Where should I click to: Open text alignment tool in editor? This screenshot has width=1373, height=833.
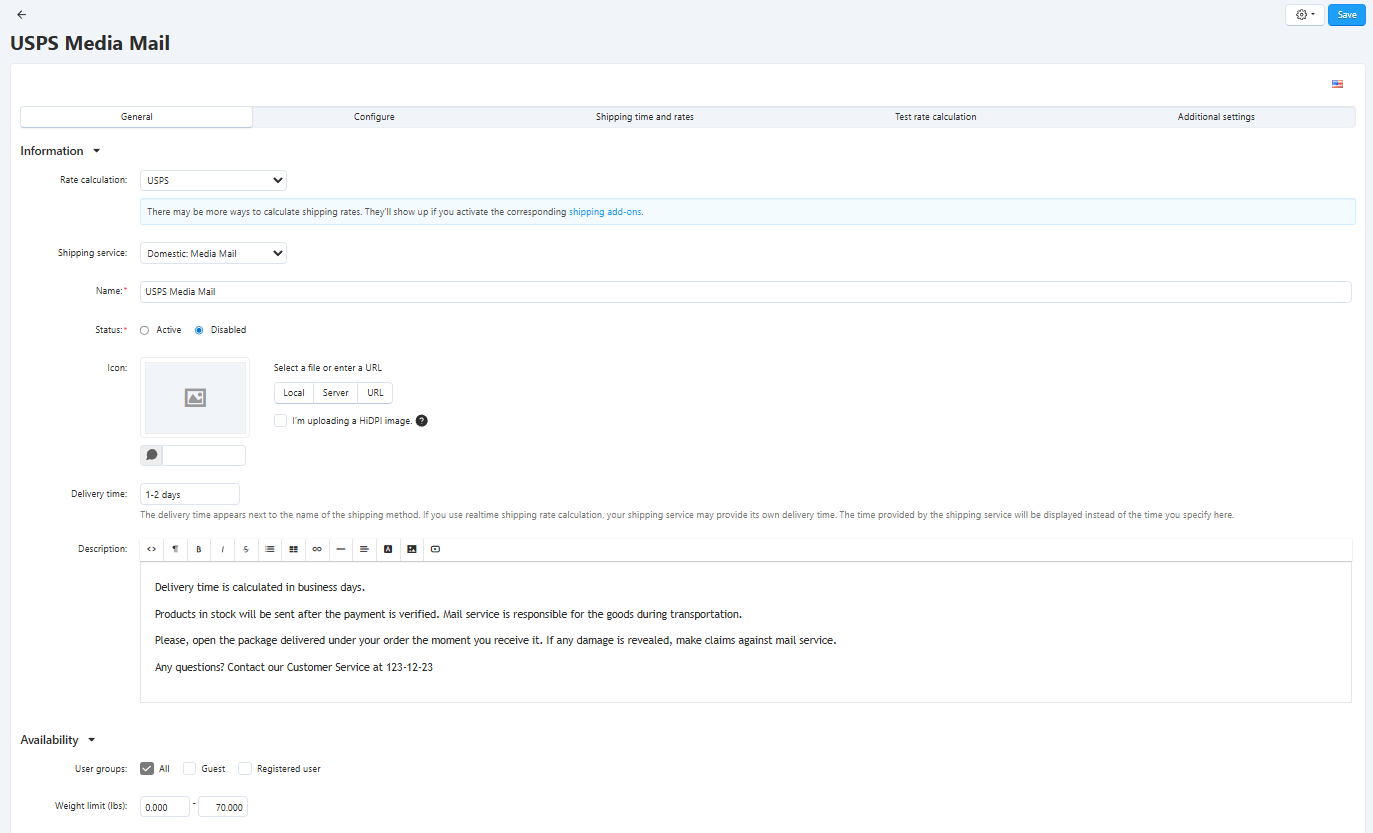click(364, 549)
